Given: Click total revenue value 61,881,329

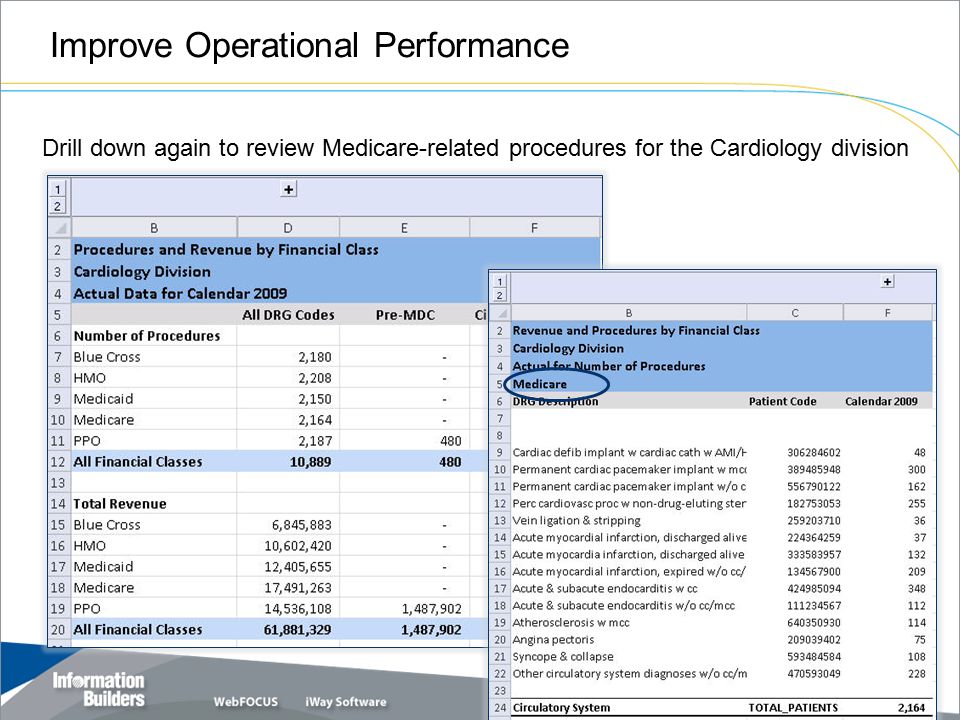Looking at the screenshot, I should (x=298, y=629).
